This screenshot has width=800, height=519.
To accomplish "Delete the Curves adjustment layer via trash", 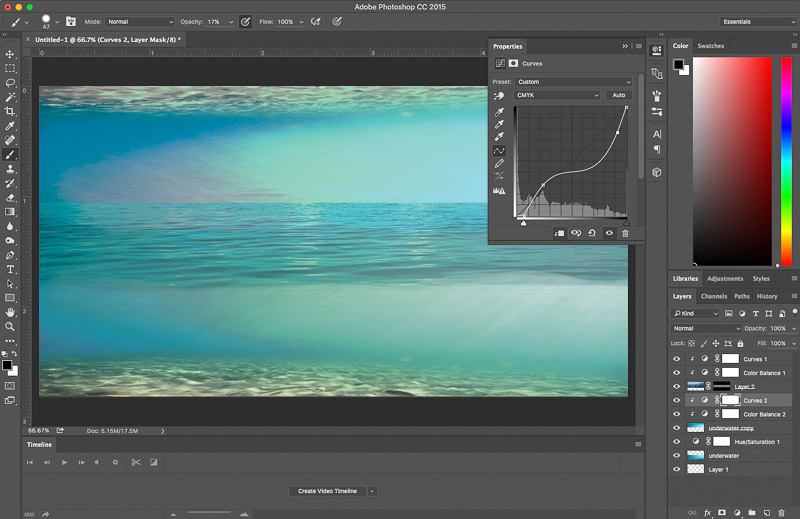I will (625, 233).
